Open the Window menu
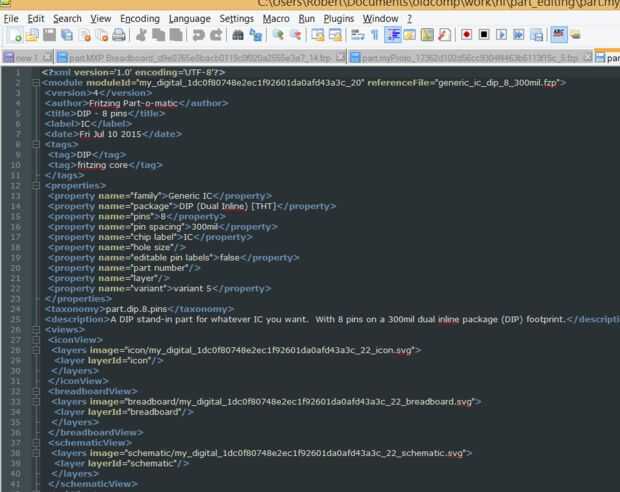This screenshot has height=492, width=620. point(380,19)
